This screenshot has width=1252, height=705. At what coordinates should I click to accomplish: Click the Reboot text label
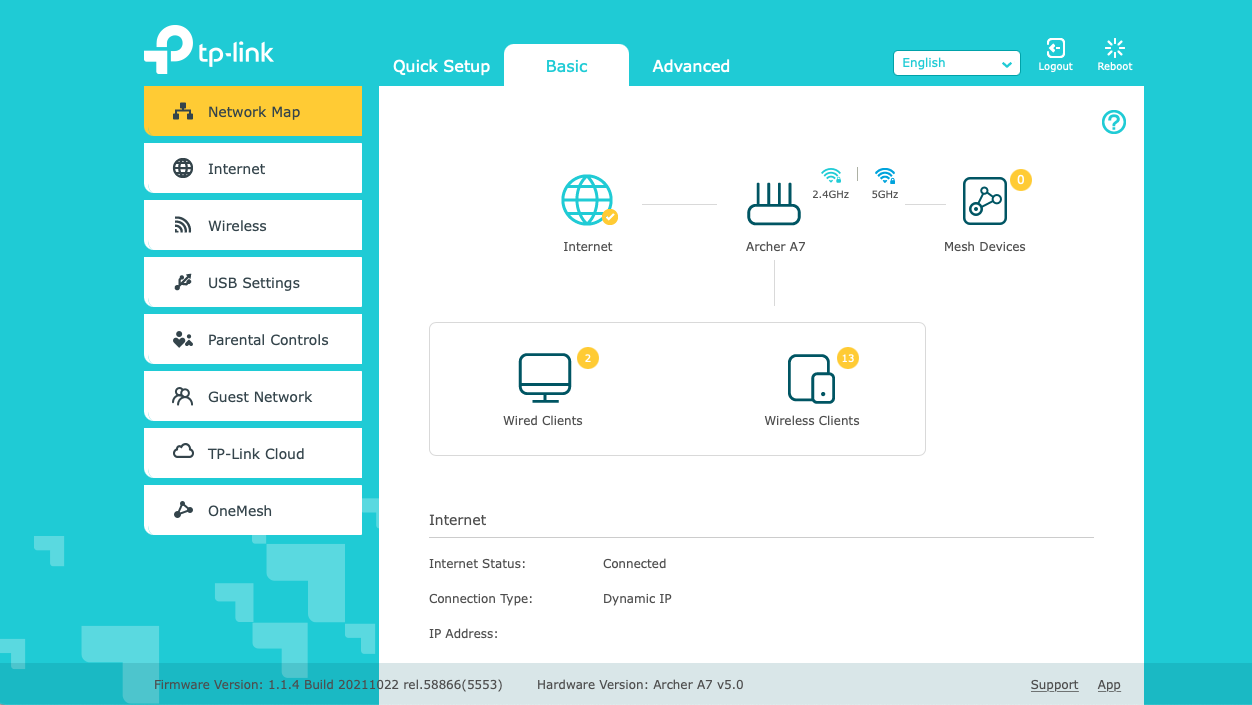pyautogui.click(x=1115, y=67)
